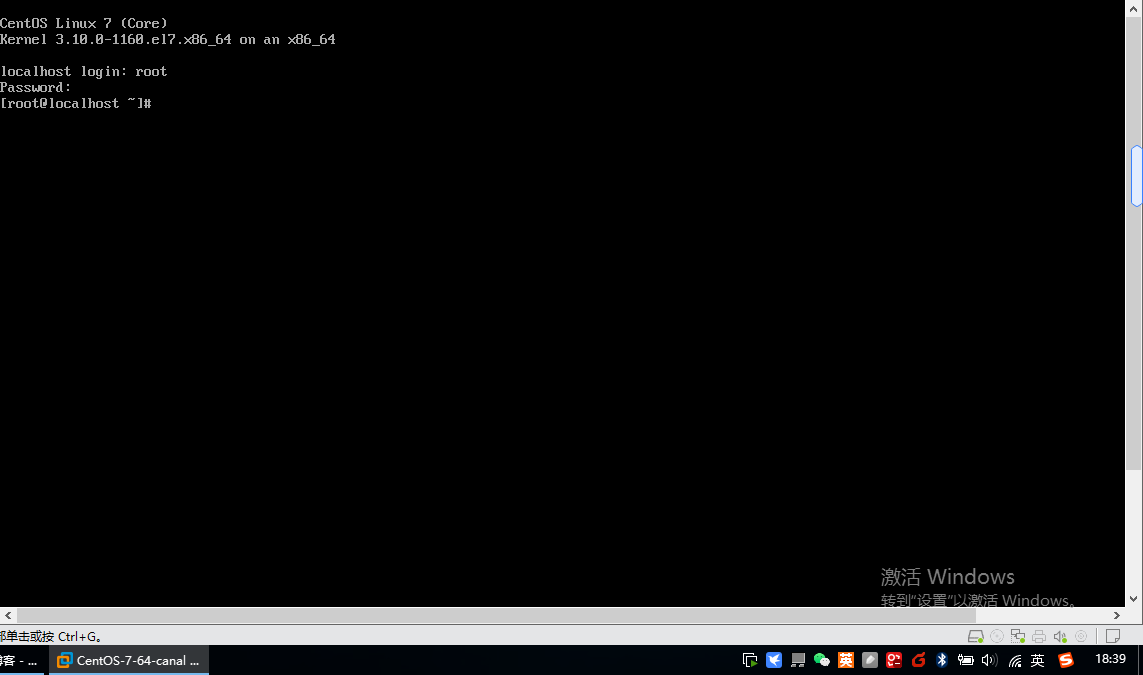Click the VMware printer status icon

click(x=1039, y=636)
